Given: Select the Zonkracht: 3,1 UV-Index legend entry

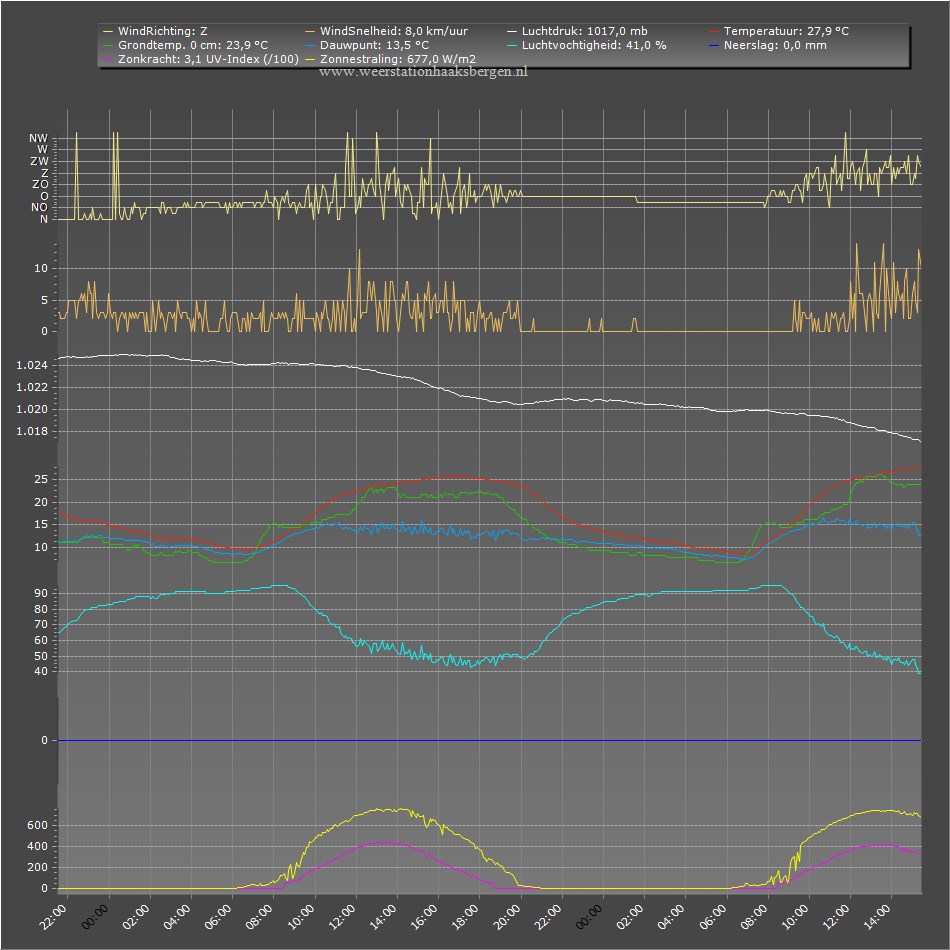Looking at the screenshot, I should coord(201,59).
